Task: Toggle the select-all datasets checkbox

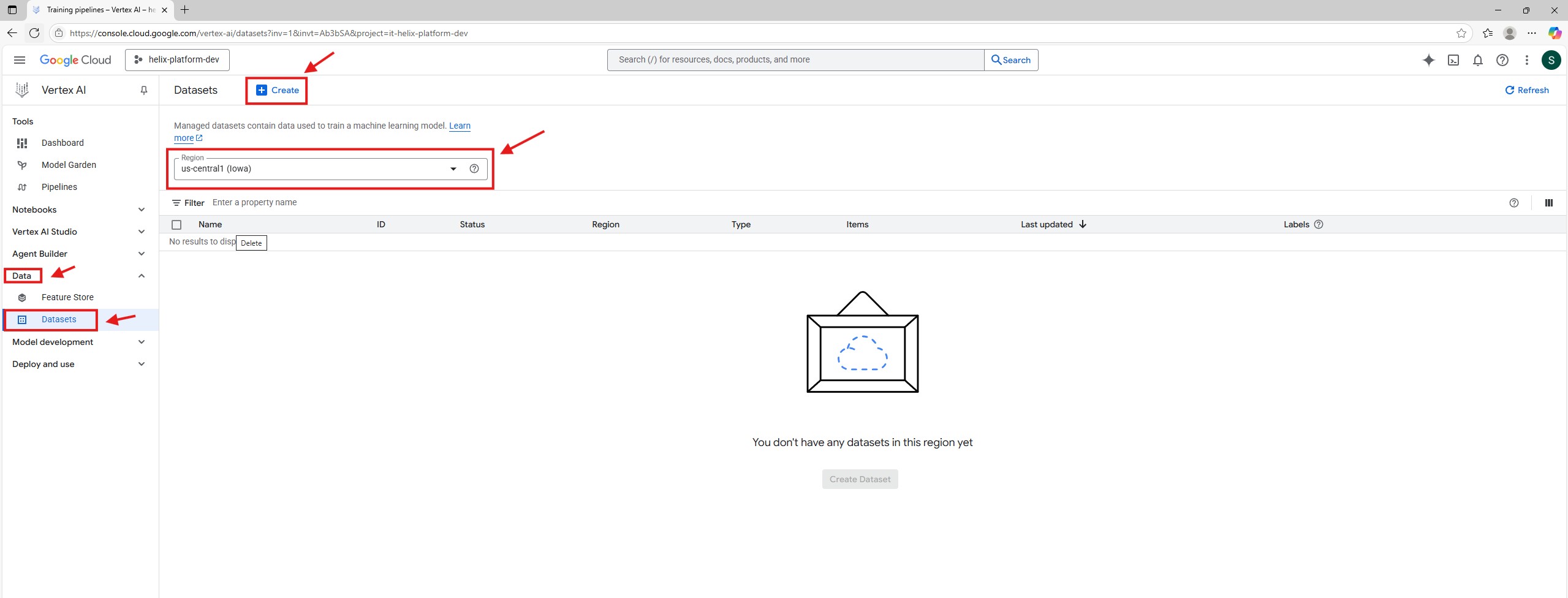Action: (x=176, y=225)
